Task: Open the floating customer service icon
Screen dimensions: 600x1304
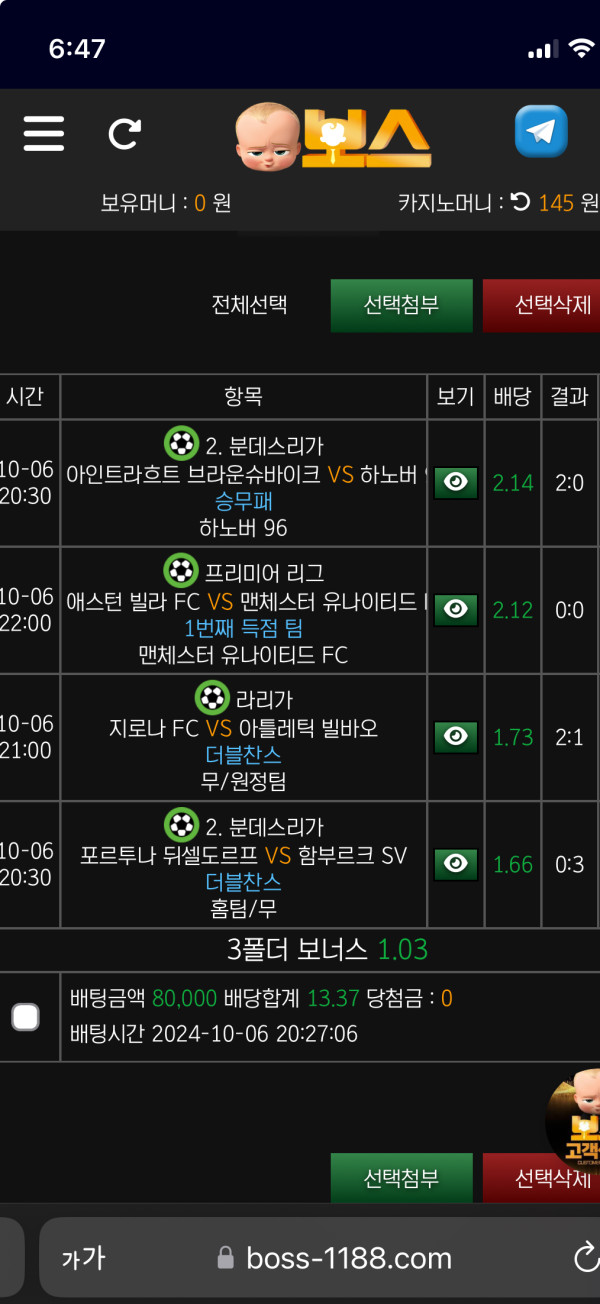Action: point(575,1120)
